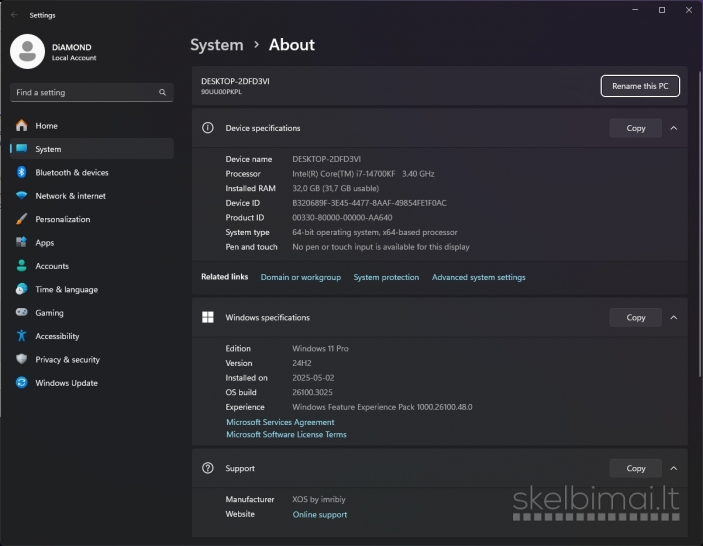Copy the Windows specifications

[x=635, y=317]
